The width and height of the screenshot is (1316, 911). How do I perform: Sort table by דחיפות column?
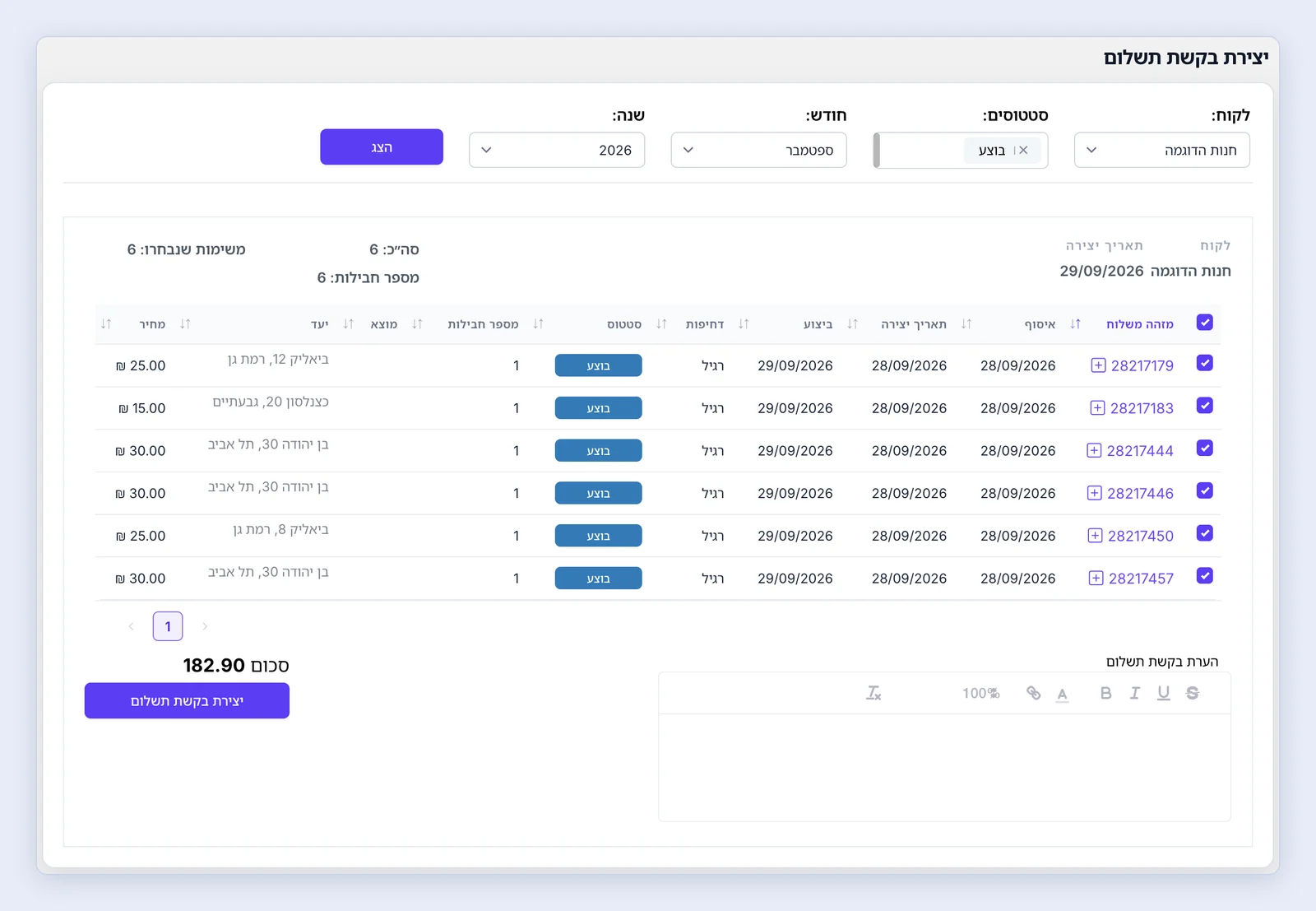click(661, 324)
